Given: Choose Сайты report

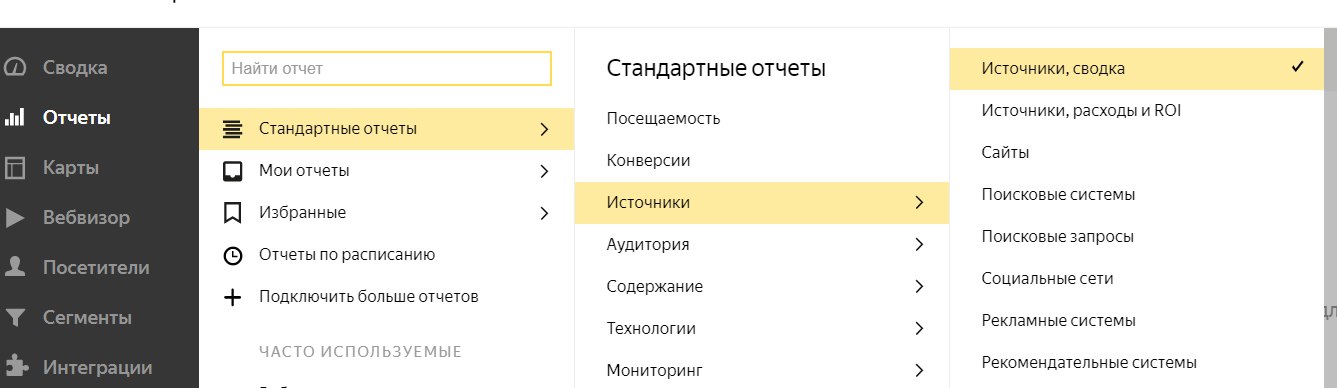Looking at the screenshot, I should 1005,153.
